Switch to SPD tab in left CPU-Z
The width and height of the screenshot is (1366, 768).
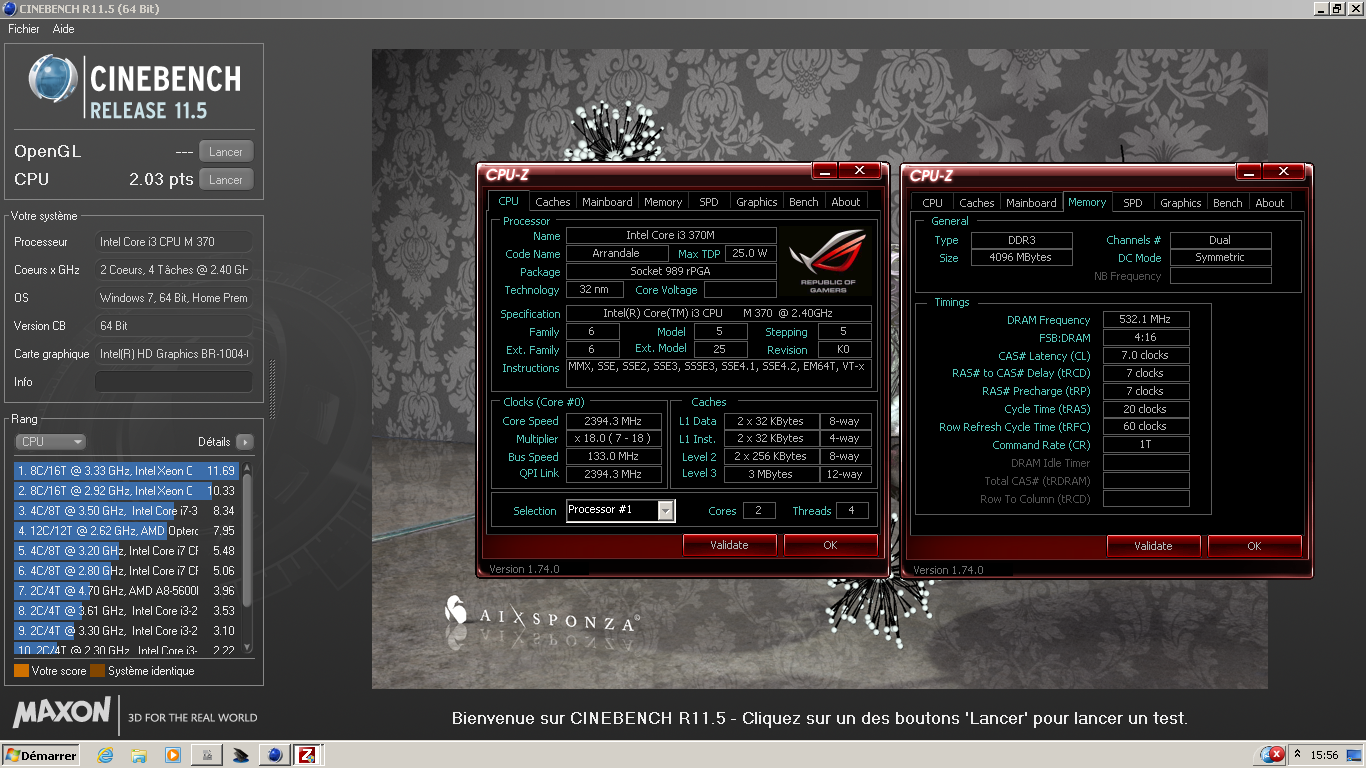[x=709, y=202]
